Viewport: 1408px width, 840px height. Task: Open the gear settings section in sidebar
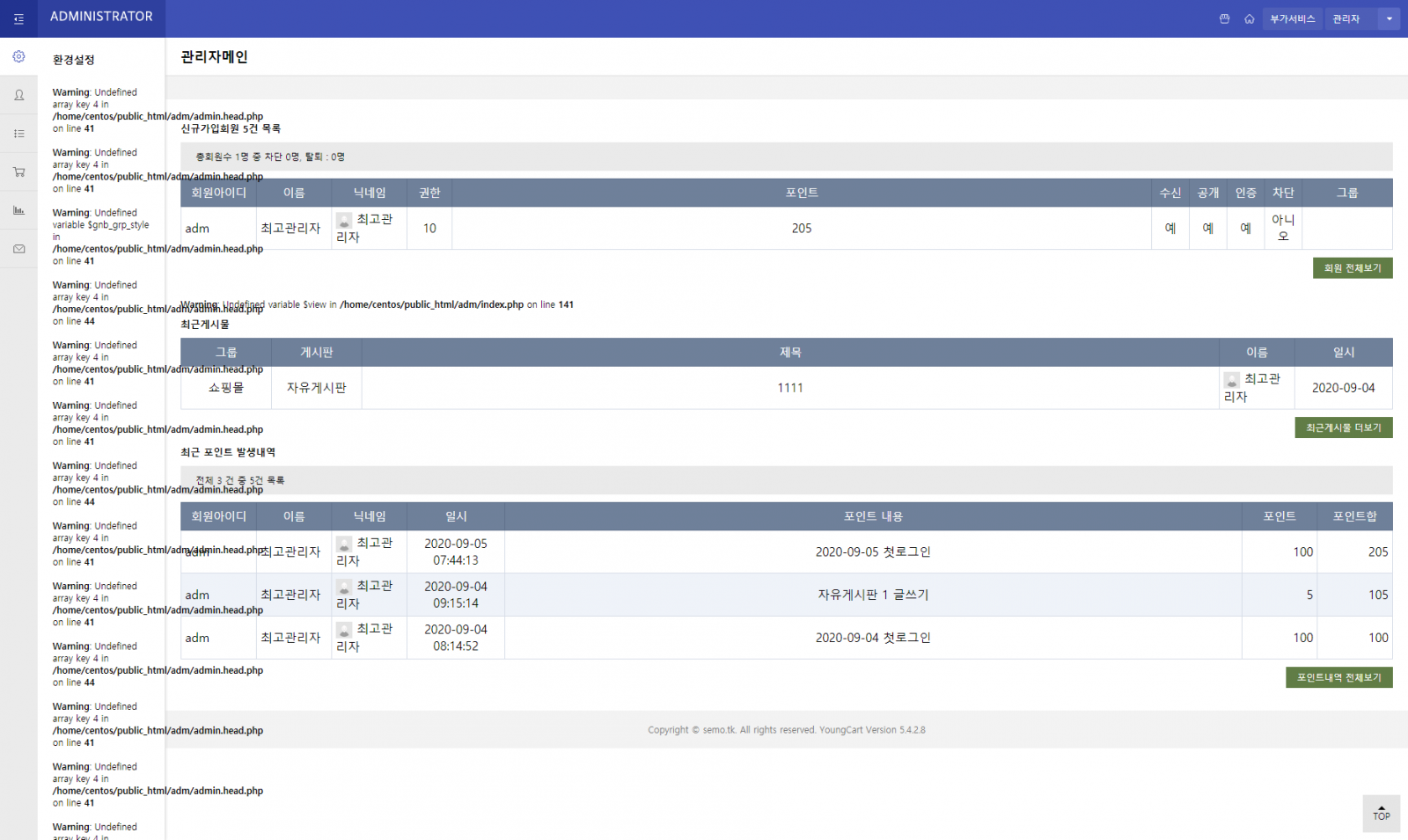18,56
